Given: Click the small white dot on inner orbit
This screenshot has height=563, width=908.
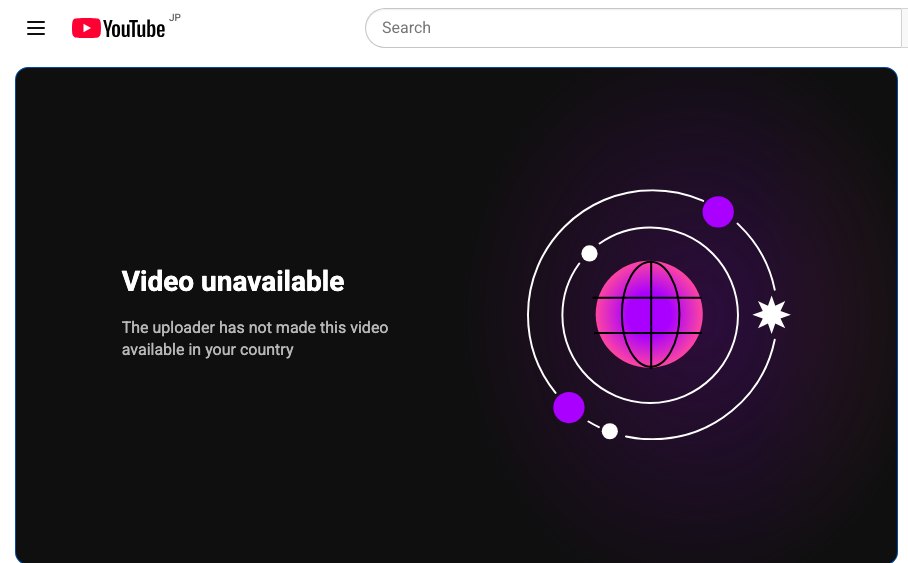Looking at the screenshot, I should click(x=589, y=253).
